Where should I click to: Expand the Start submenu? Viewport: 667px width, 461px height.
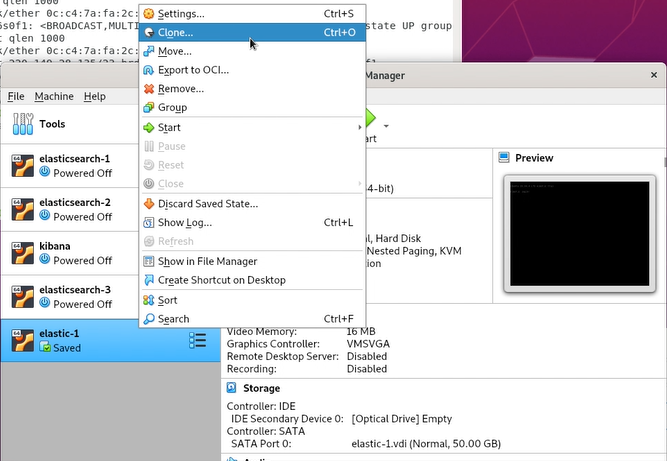pyautogui.click(x=252, y=127)
